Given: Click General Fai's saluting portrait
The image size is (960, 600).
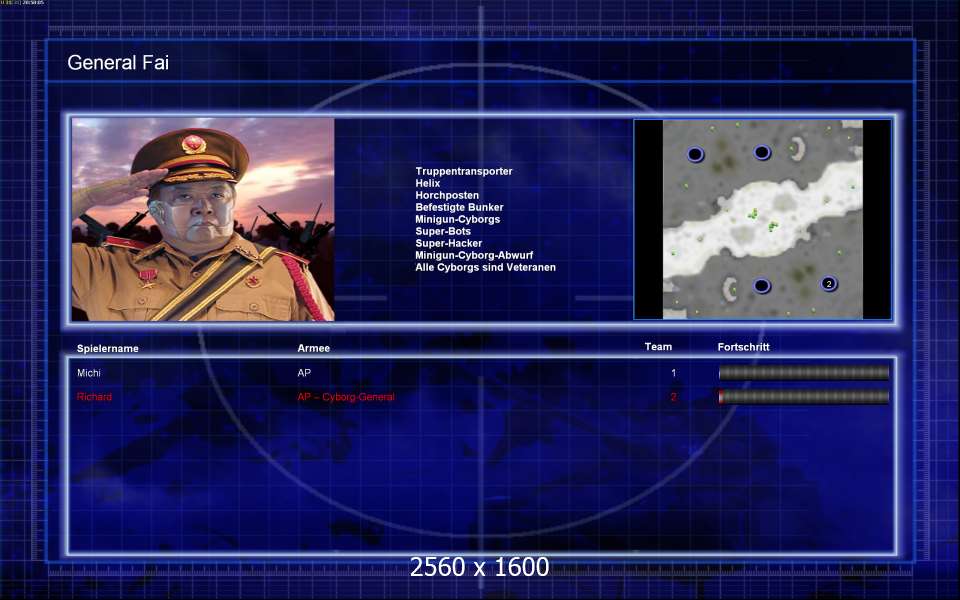Looking at the screenshot, I should click(x=203, y=219).
